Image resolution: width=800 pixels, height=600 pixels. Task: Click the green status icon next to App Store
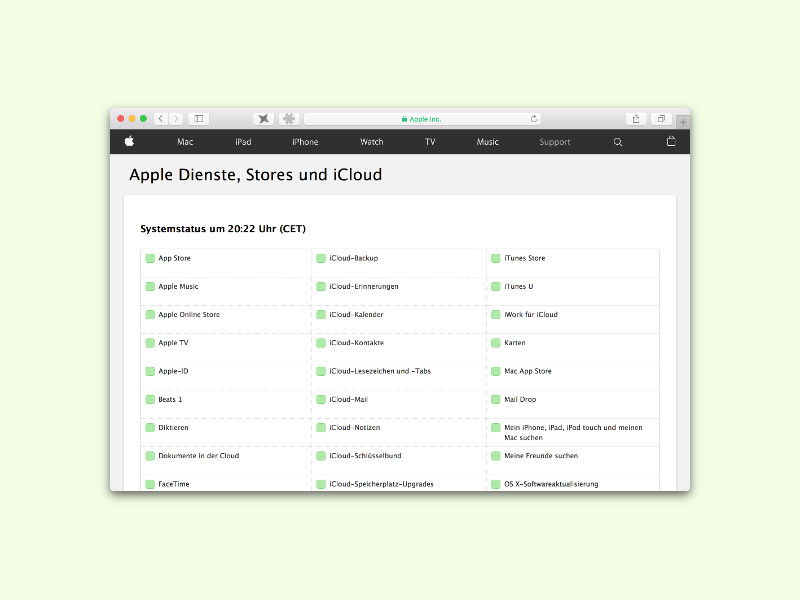150,258
